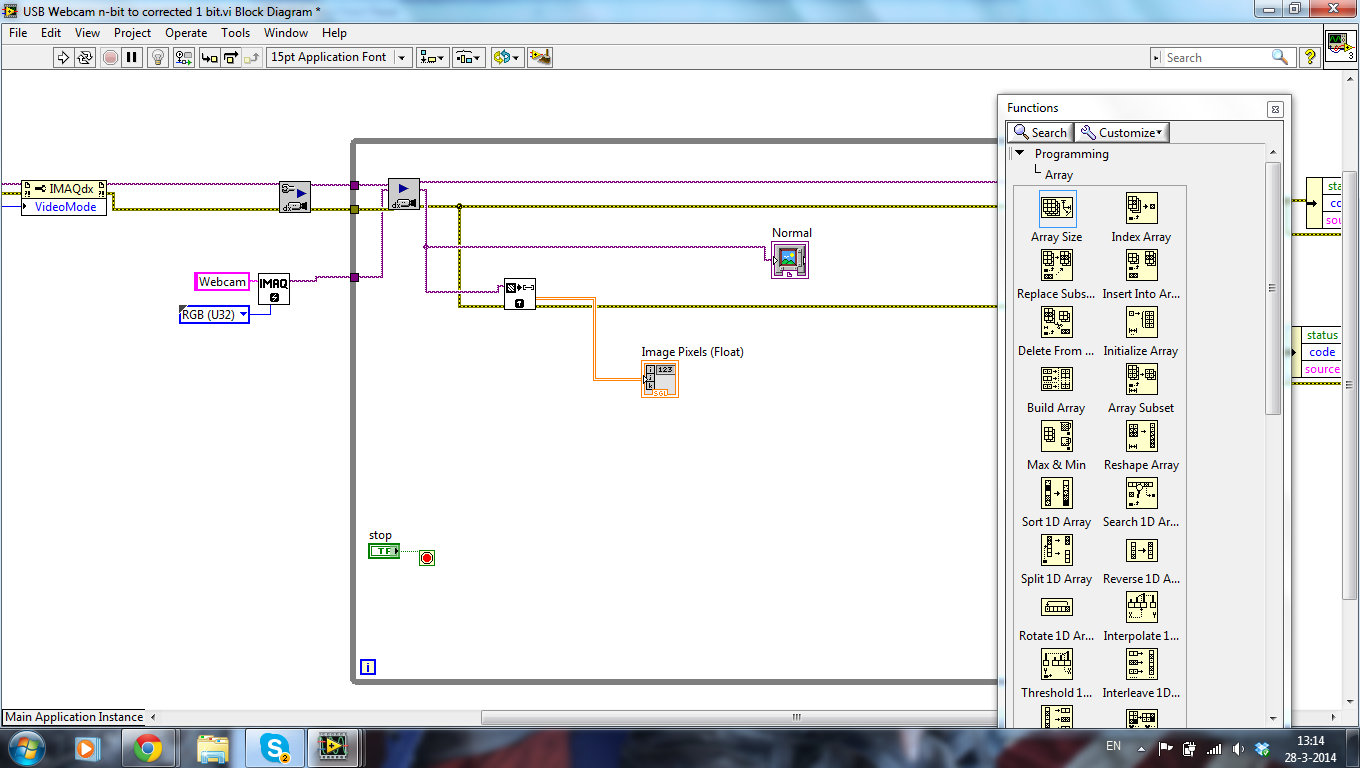Click the IMAQ Create block

[x=274, y=289]
